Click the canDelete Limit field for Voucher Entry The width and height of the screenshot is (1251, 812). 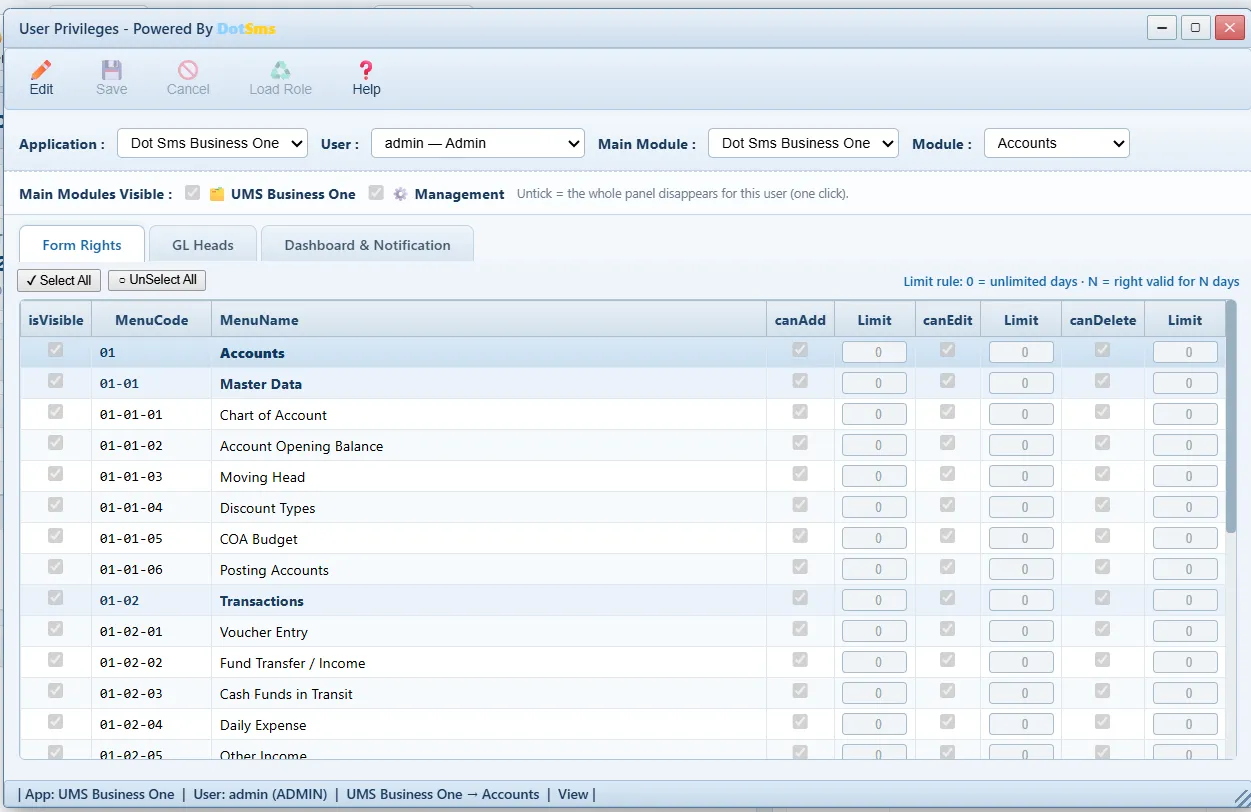click(1185, 631)
